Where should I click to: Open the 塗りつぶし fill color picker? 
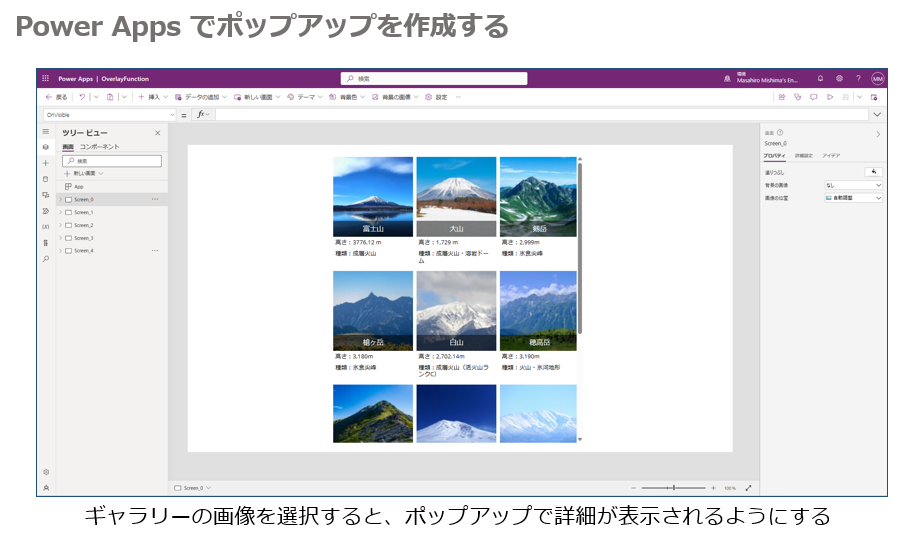point(873,172)
